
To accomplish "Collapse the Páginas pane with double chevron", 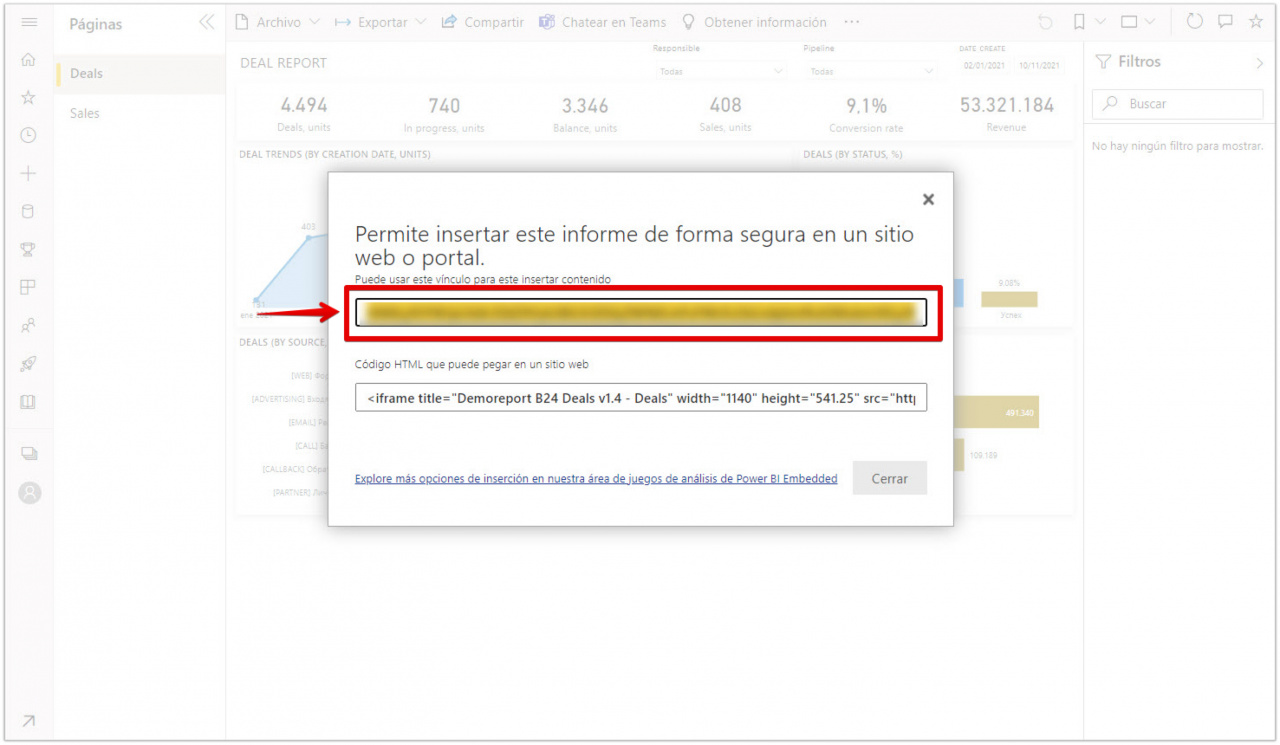I will (x=207, y=22).
